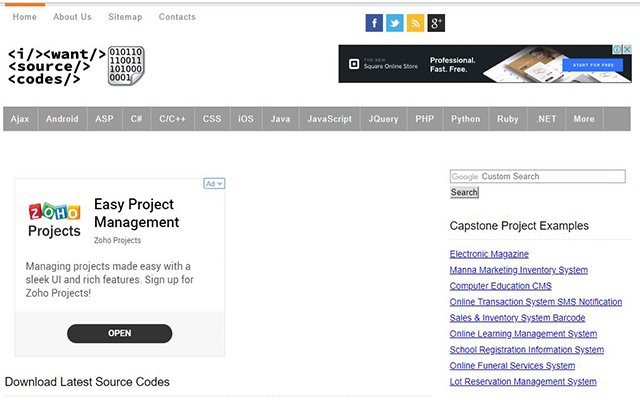This screenshot has width=640, height=400.
Task: Open Online Funeral Services System link
Action: 512,365
